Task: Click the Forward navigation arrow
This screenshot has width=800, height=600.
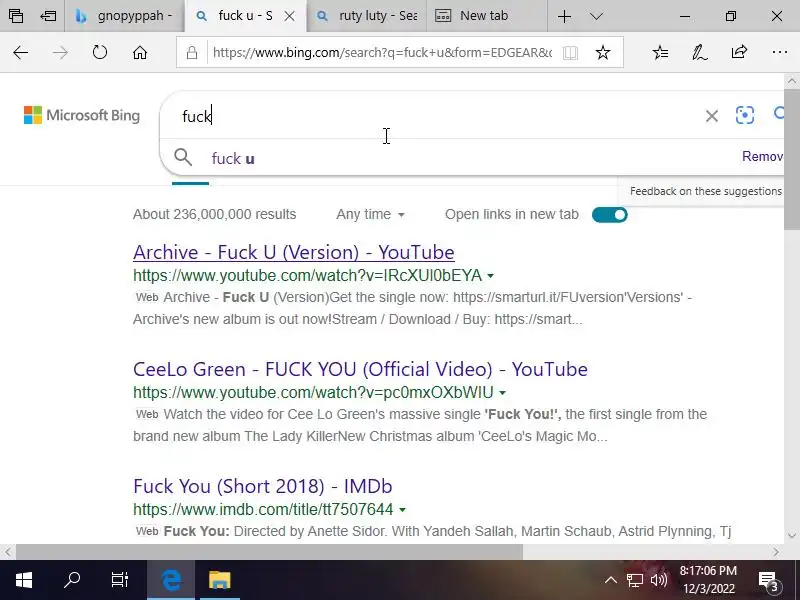Action: 60,52
